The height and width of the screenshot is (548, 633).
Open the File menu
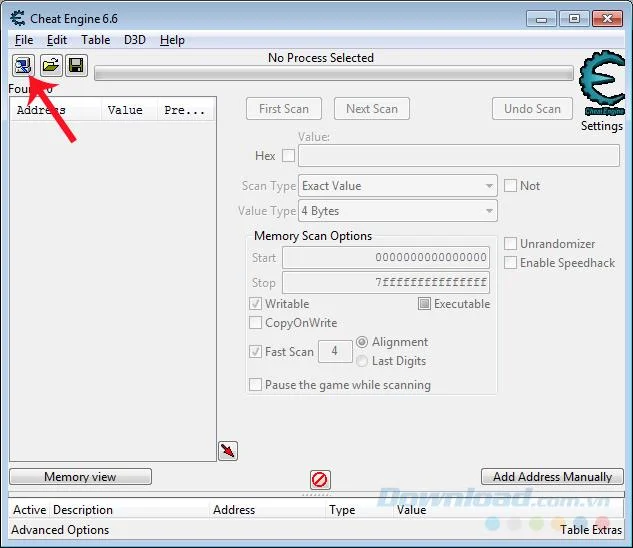coord(24,40)
